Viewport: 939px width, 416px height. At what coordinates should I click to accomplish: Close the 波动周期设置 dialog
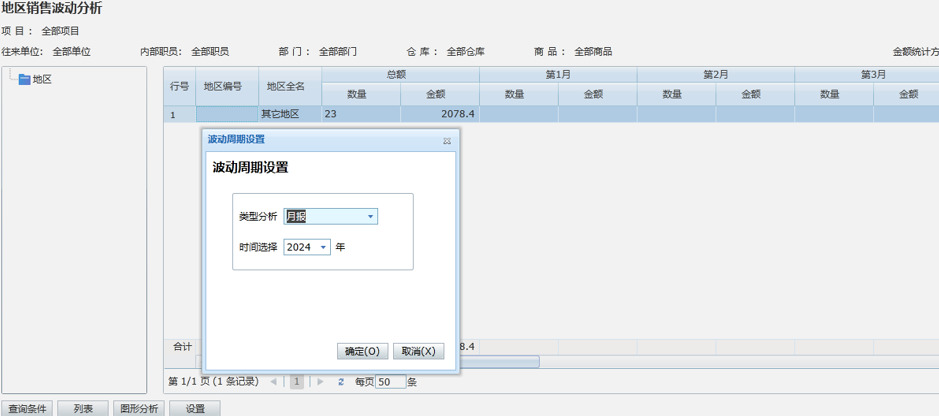pyautogui.click(x=447, y=141)
